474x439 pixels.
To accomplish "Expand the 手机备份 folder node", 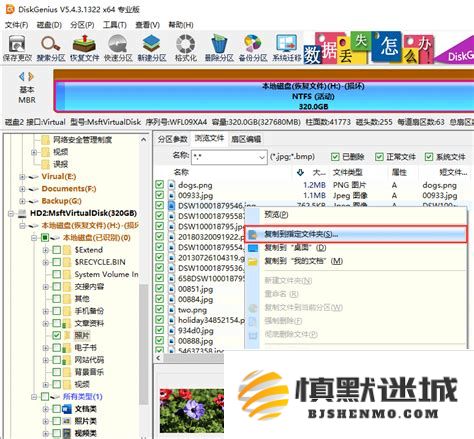I will point(45,311).
